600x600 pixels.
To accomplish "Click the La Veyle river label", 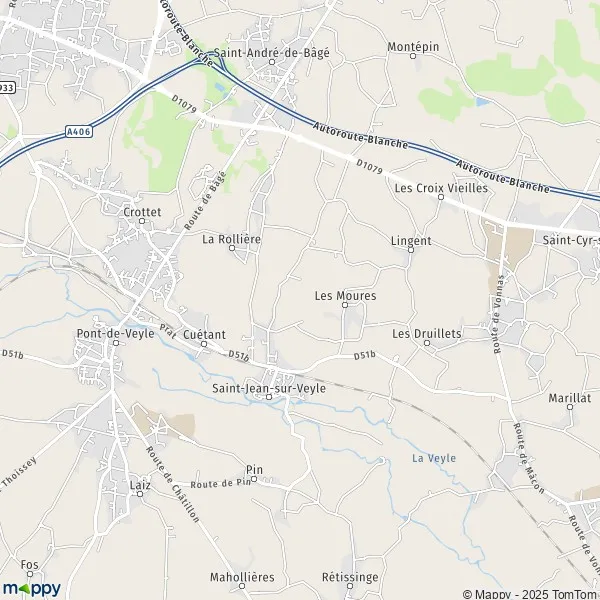I will coord(434,458).
